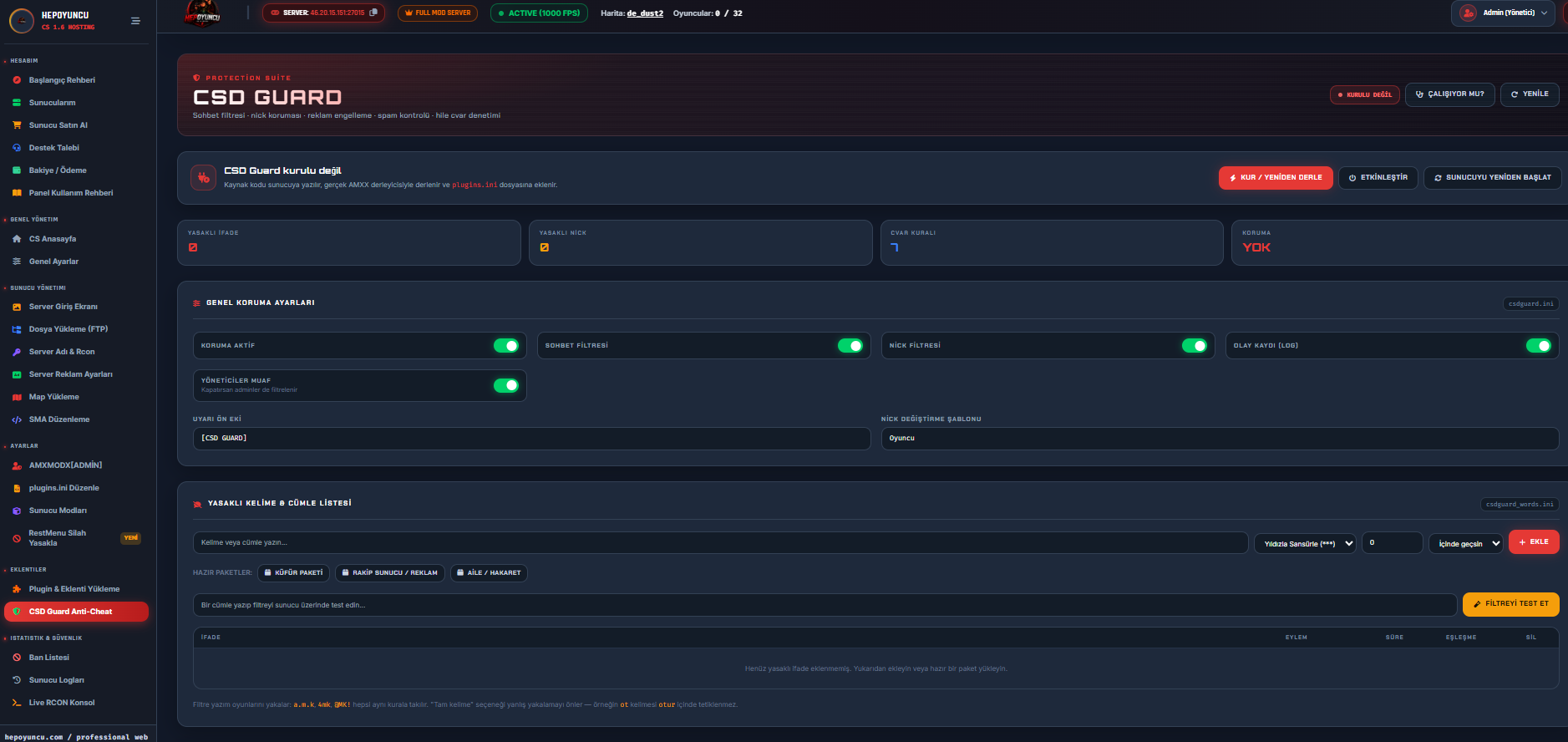Toggle Sohbet Filtresi switch

[850, 345]
